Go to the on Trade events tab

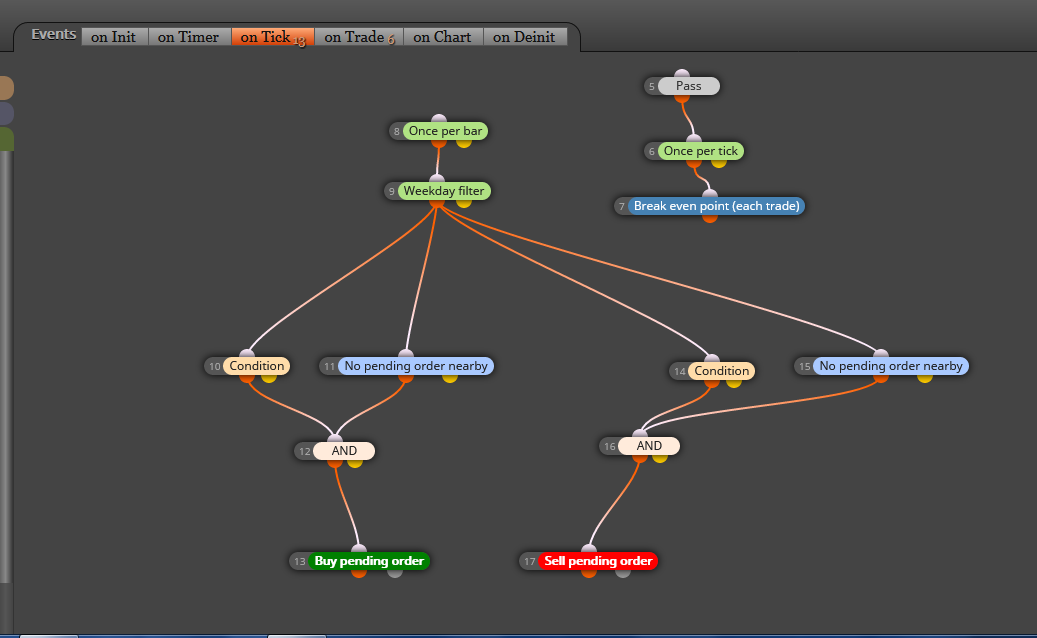click(358, 37)
